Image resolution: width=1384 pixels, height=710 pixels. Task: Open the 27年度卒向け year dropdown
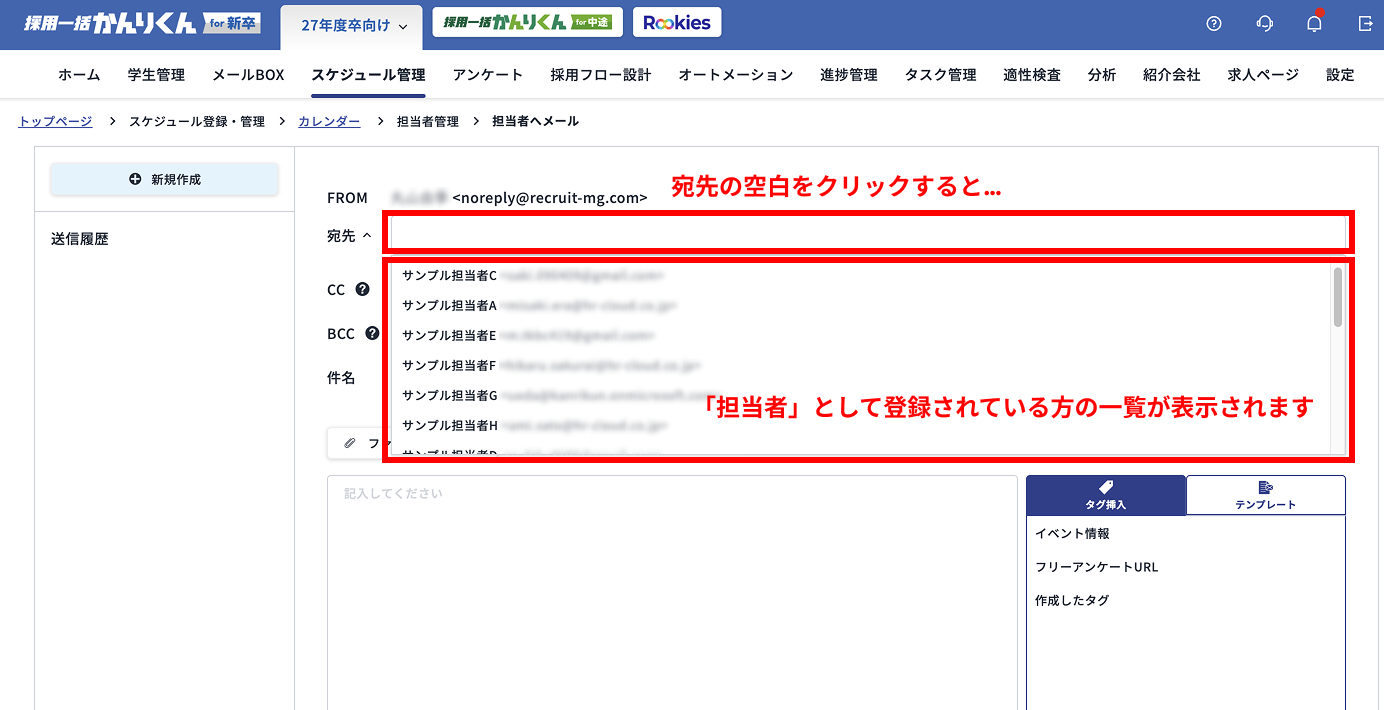click(x=354, y=25)
